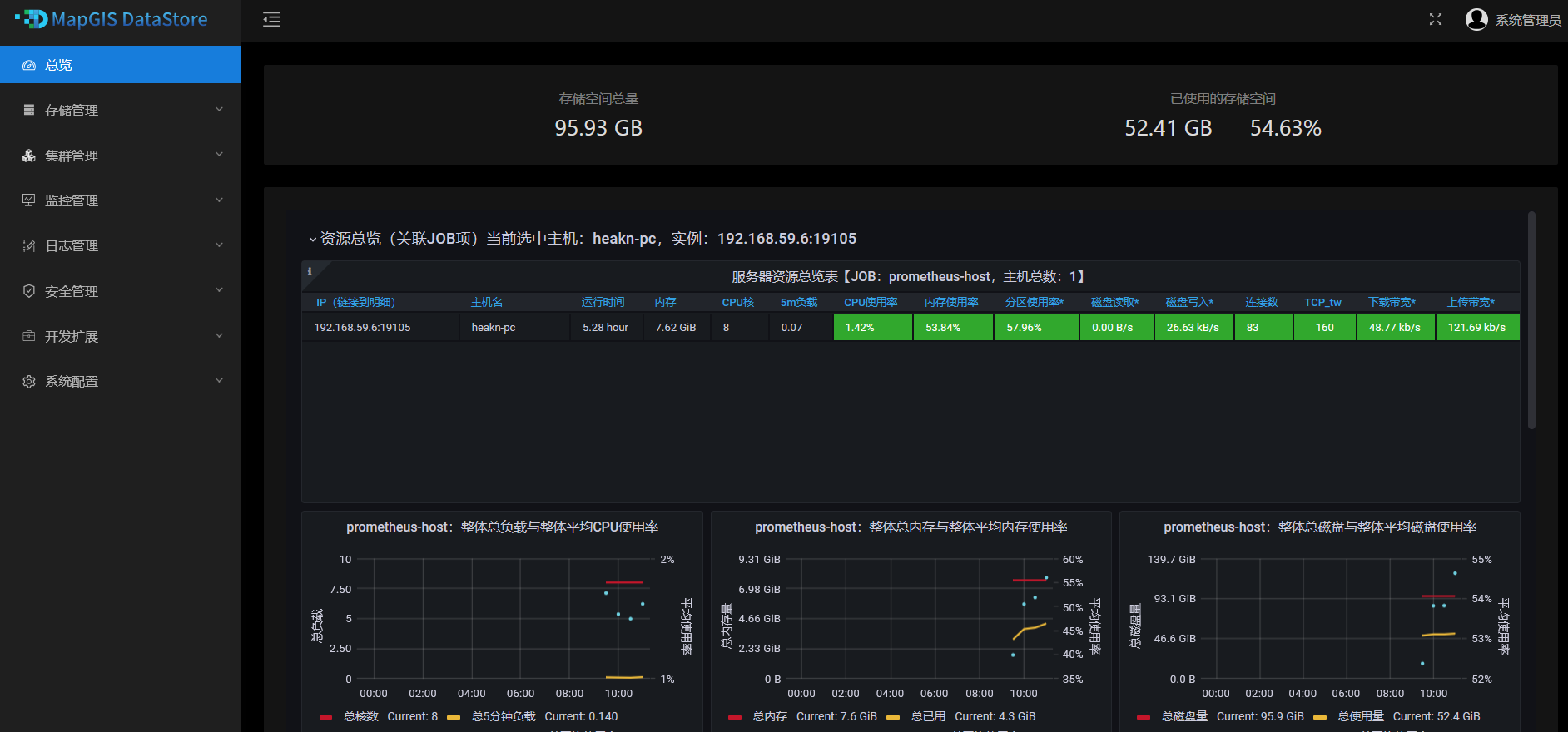This screenshot has width=1568, height=732.
Task: Open the 内存使用率 panel title menu
Action: click(911, 527)
